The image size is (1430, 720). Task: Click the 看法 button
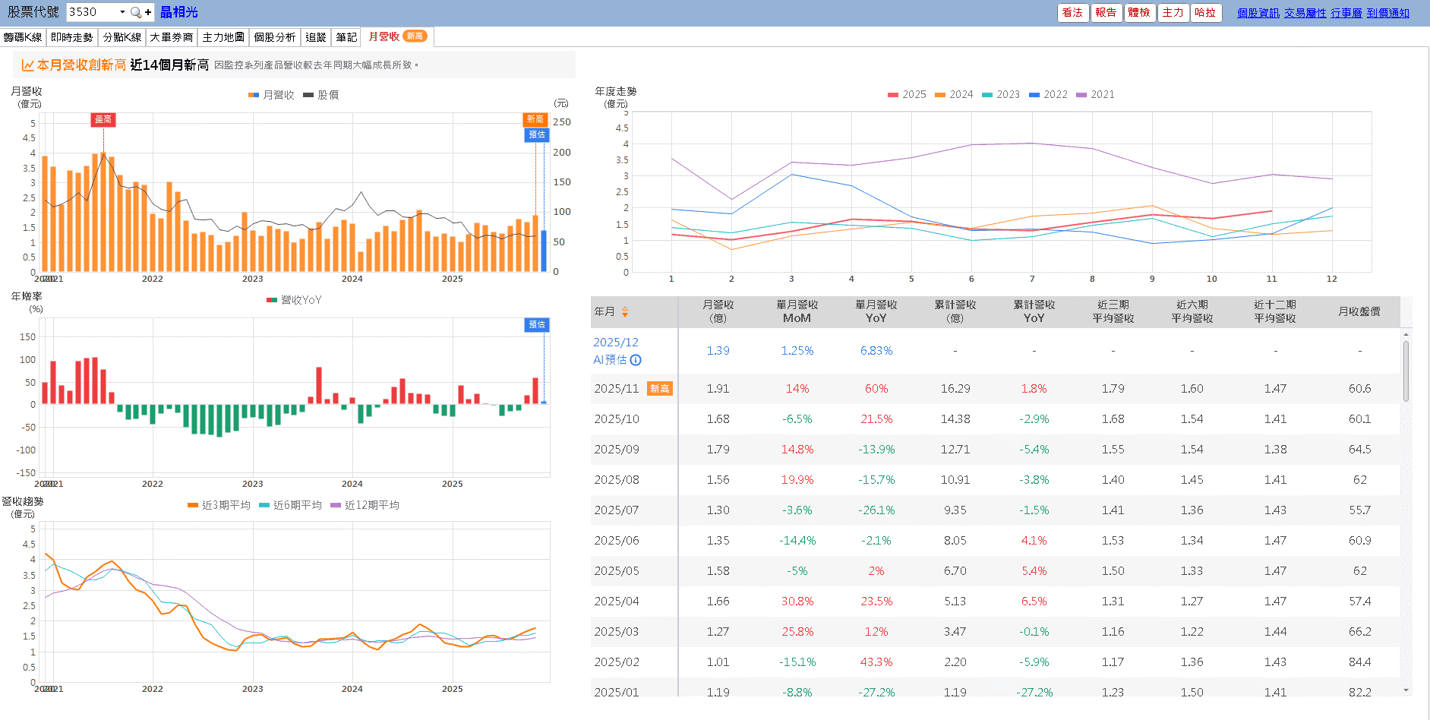click(x=1072, y=13)
